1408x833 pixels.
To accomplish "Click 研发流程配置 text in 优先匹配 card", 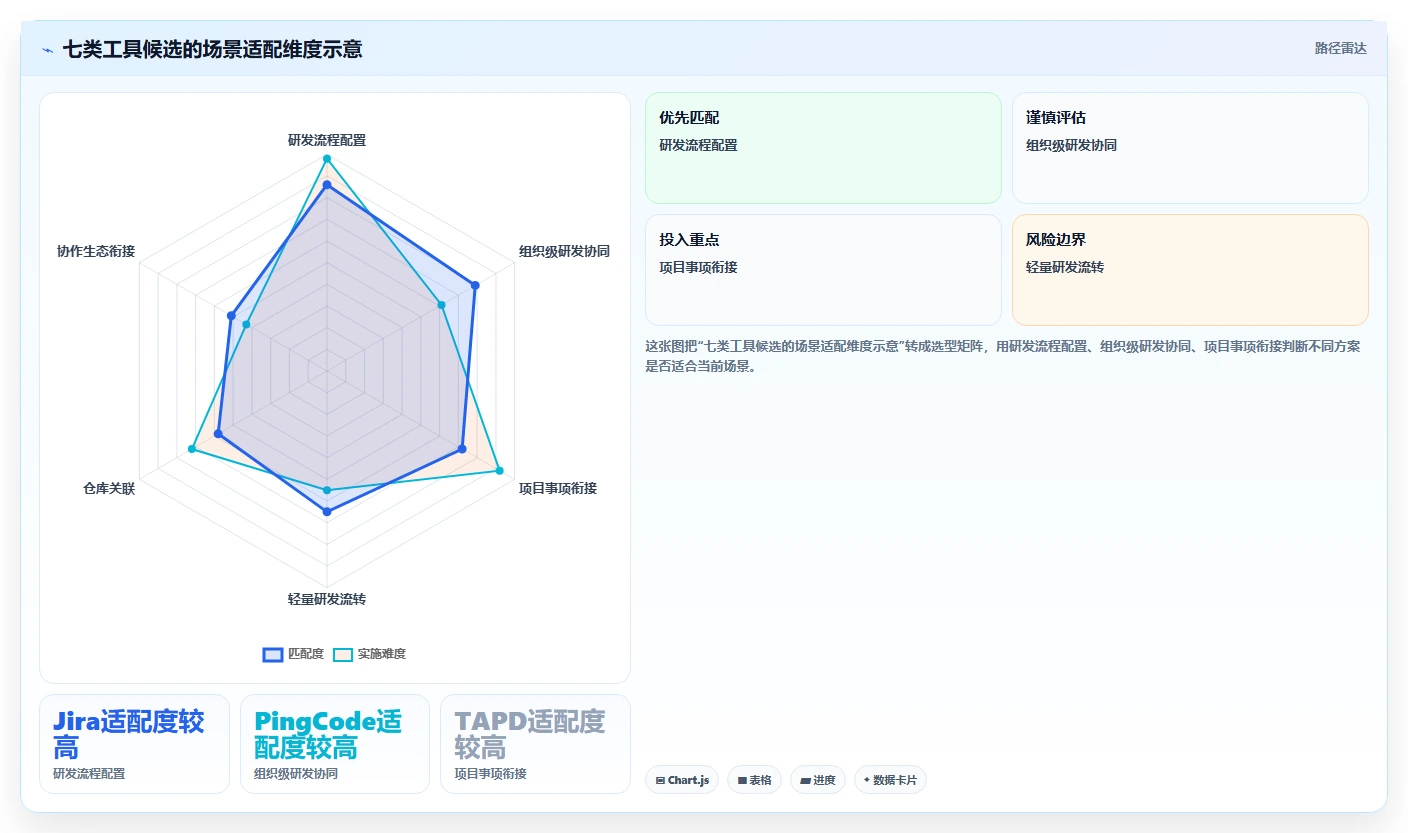I will coord(698,145).
